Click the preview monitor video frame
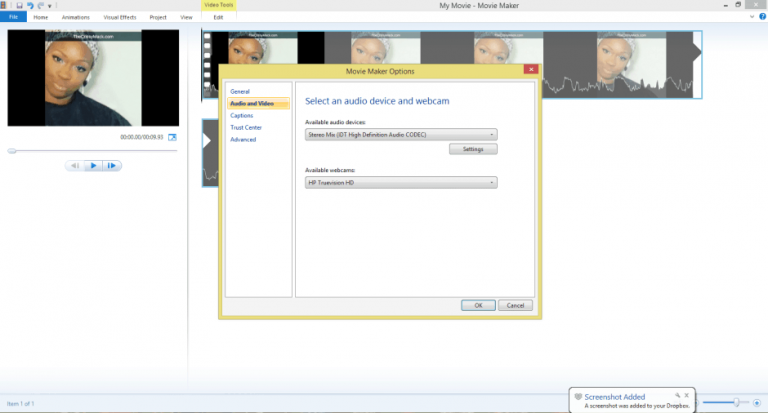Image resolution: width=768 pixels, height=413 pixels. click(93, 77)
